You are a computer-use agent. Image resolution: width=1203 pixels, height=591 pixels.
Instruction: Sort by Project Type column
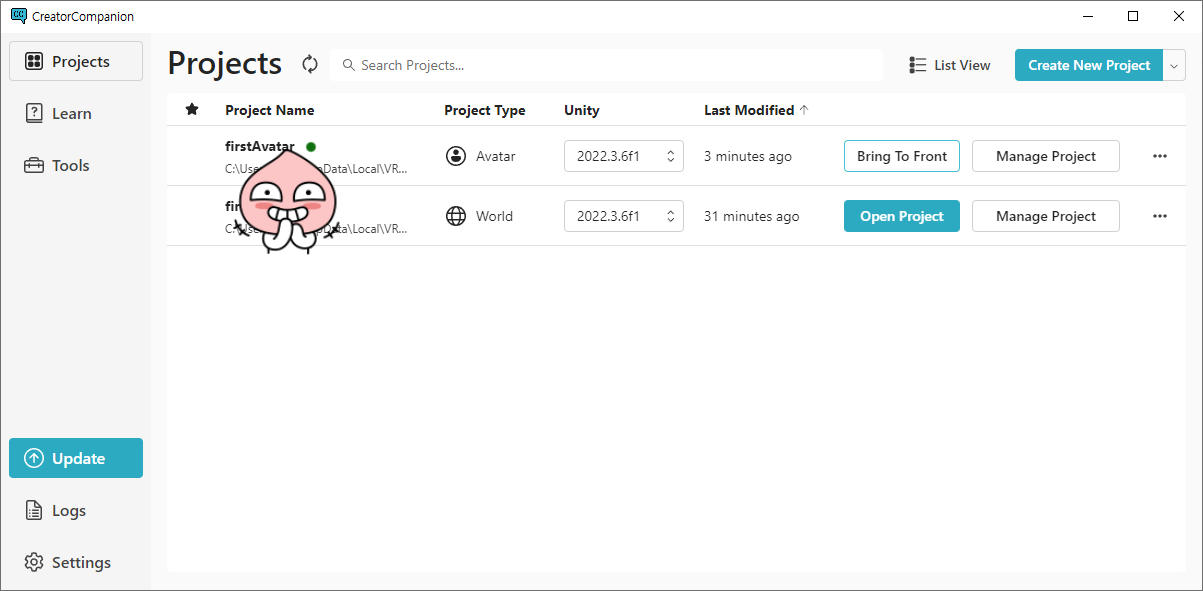485,110
